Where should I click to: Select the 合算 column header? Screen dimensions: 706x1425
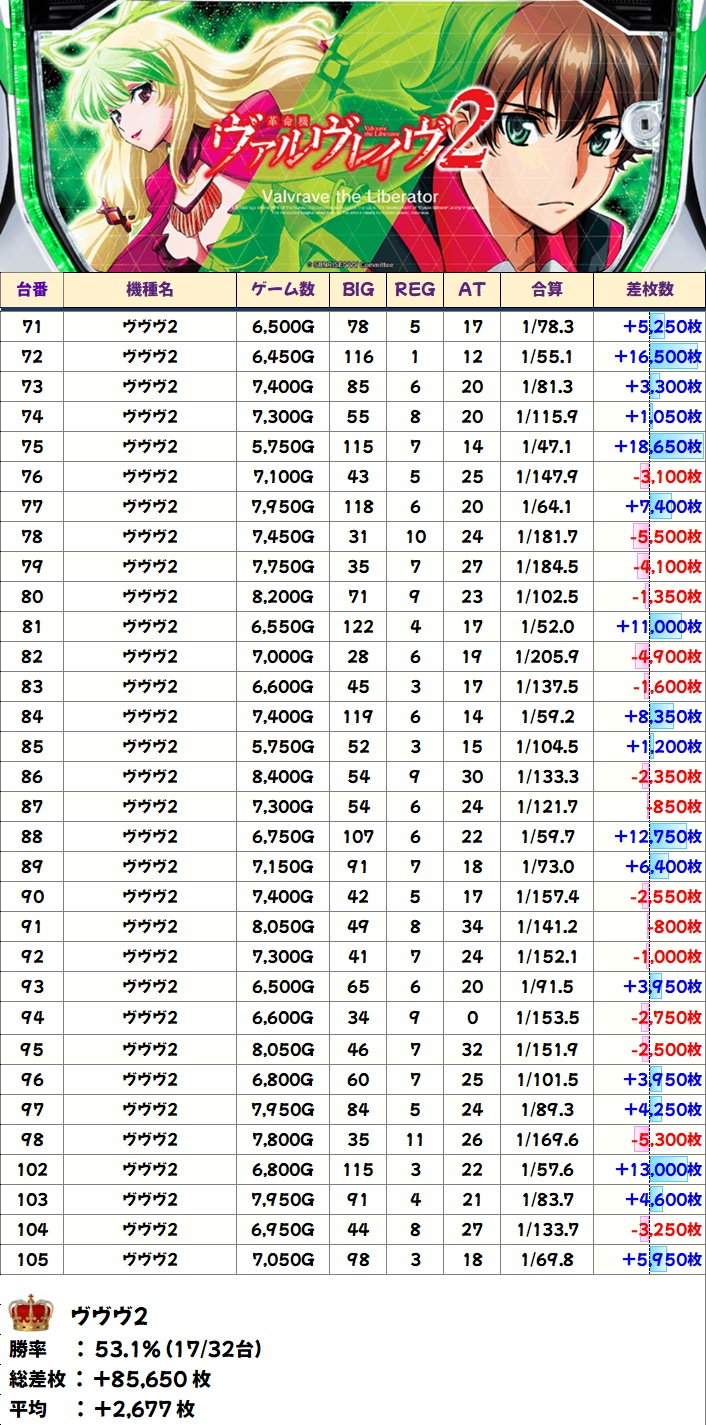[x=547, y=290]
